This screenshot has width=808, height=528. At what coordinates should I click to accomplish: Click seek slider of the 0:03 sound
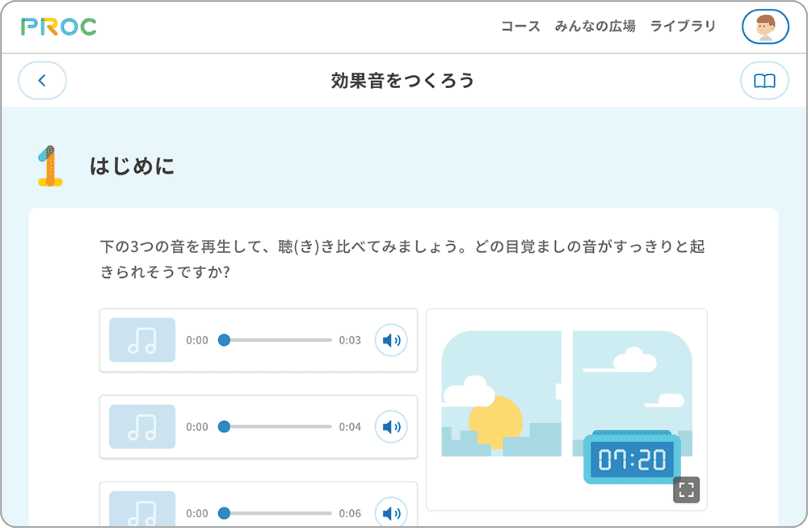(275, 340)
